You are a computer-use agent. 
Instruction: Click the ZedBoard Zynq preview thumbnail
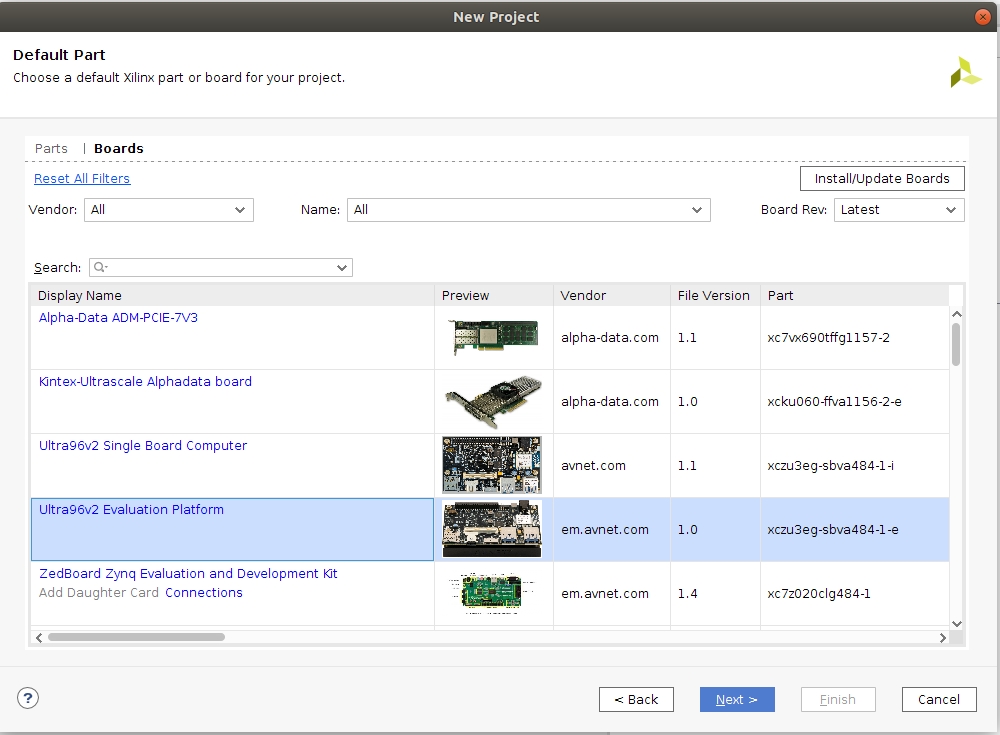[492, 593]
